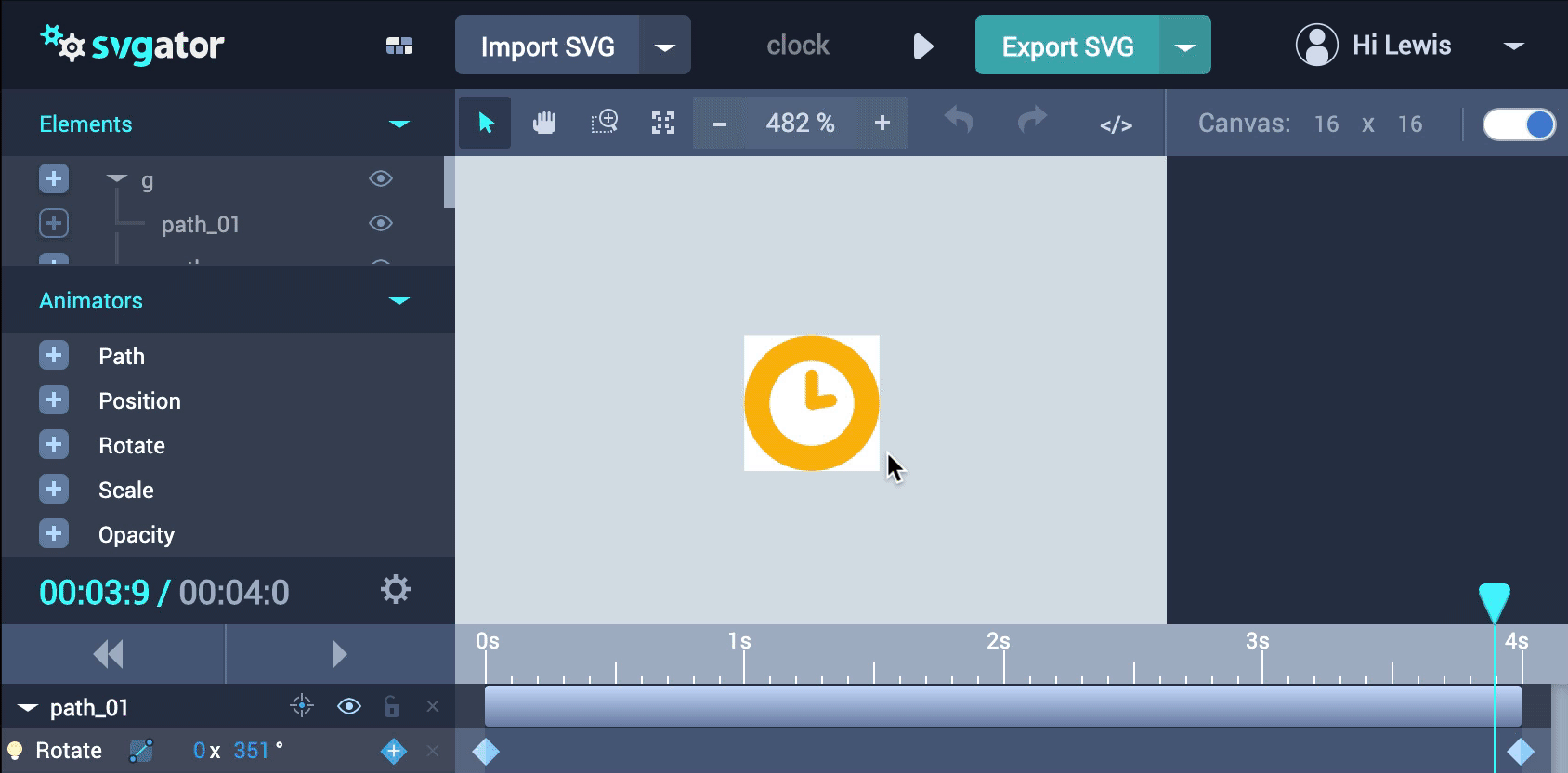
Task: Click the canvas height value 16
Action: coord(1409,124)
